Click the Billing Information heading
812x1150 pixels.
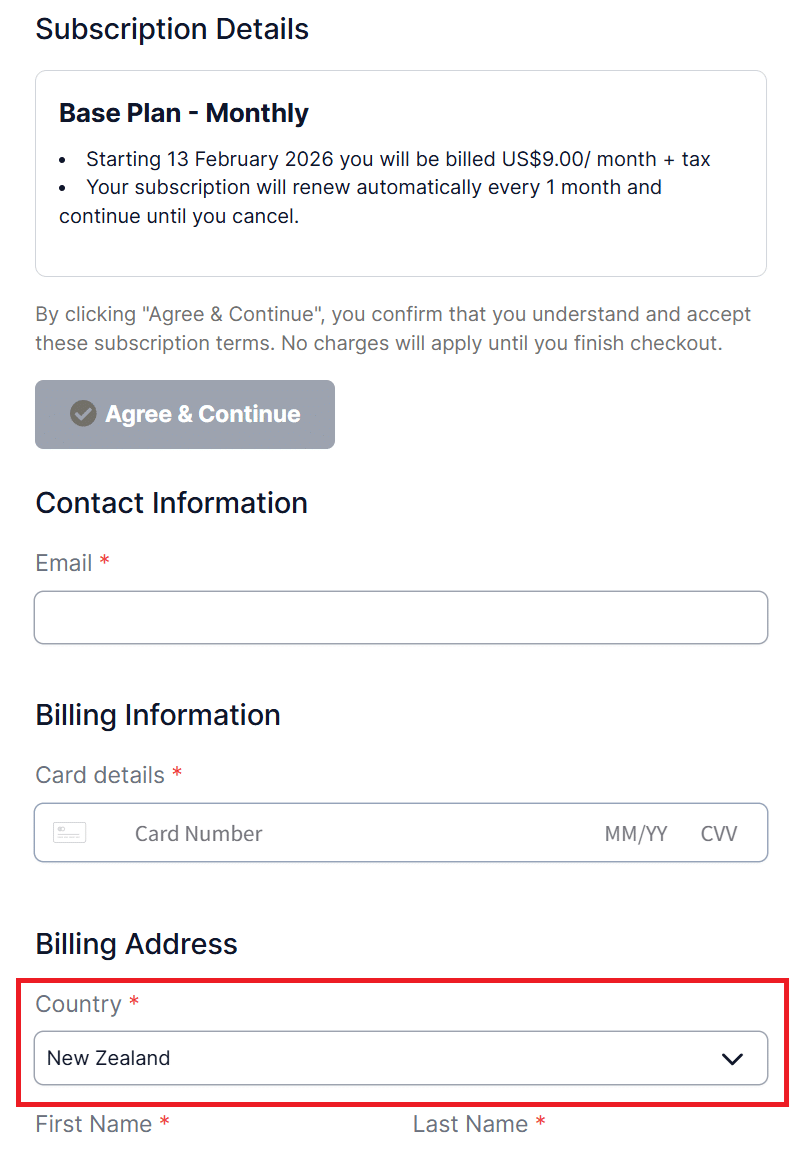(x=158, y=715)
